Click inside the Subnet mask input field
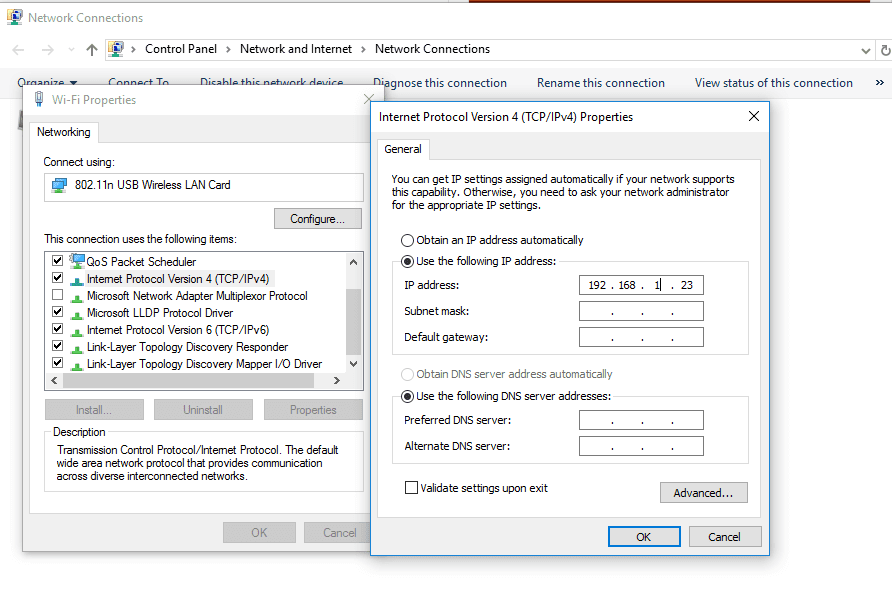 pyautogui.click(x=641, y=311)
